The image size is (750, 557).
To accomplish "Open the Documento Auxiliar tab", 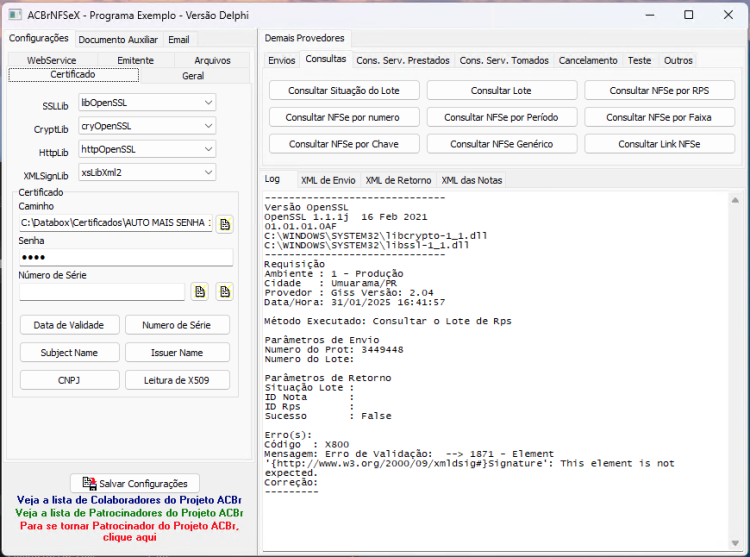I will pos(118,40).
